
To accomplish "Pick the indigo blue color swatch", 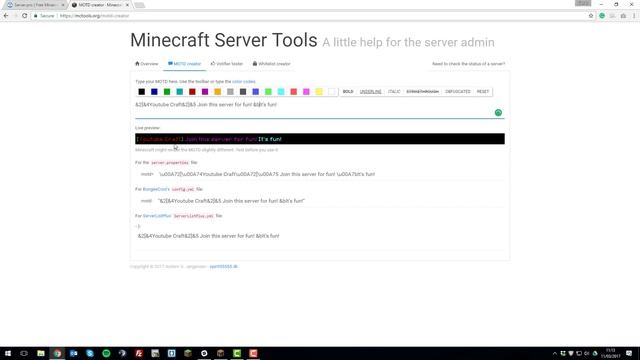I will [x=256, y=92].
